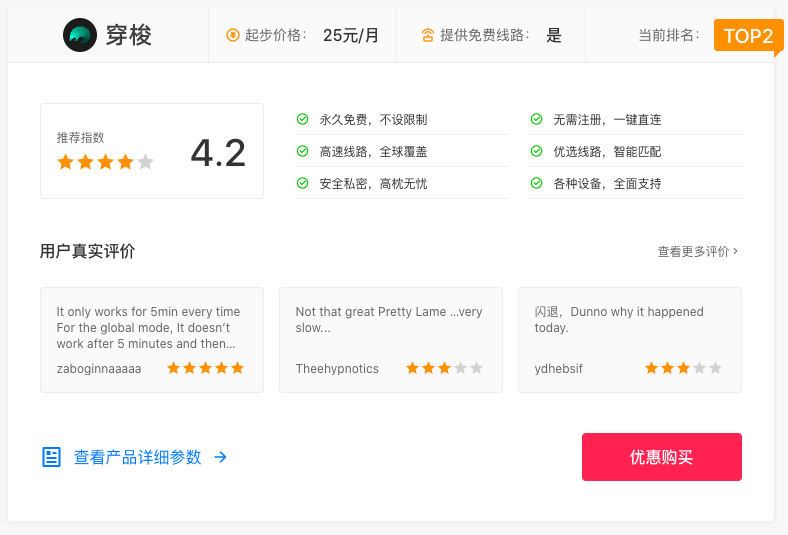Viewport: 788px width, 535px height.
Task: Click the 穿梭 product name
Action: [129, 35]
